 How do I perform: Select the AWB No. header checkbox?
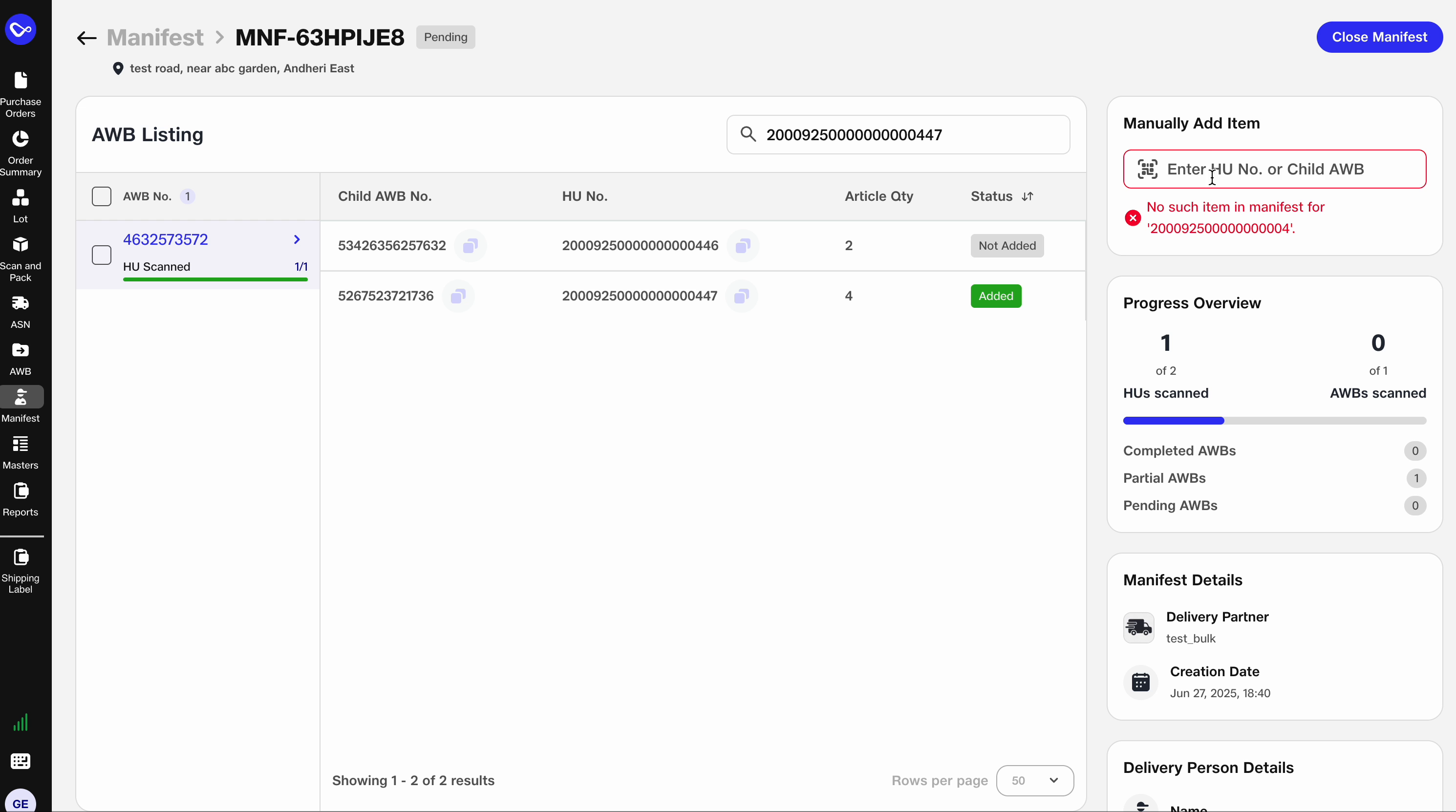[101, 196]
